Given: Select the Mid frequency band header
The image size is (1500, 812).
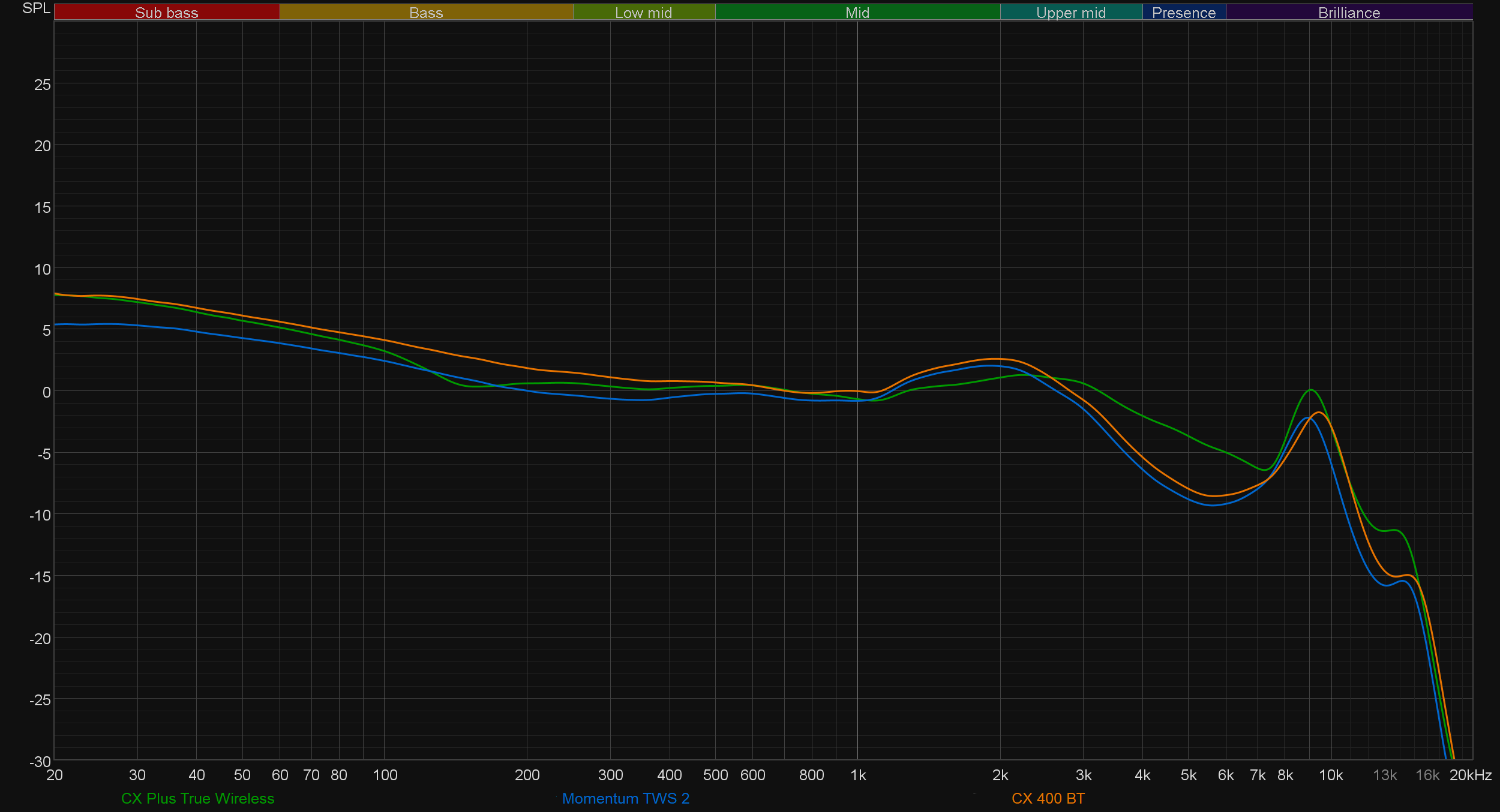Looking at the screenshot, I should (857, 13).
